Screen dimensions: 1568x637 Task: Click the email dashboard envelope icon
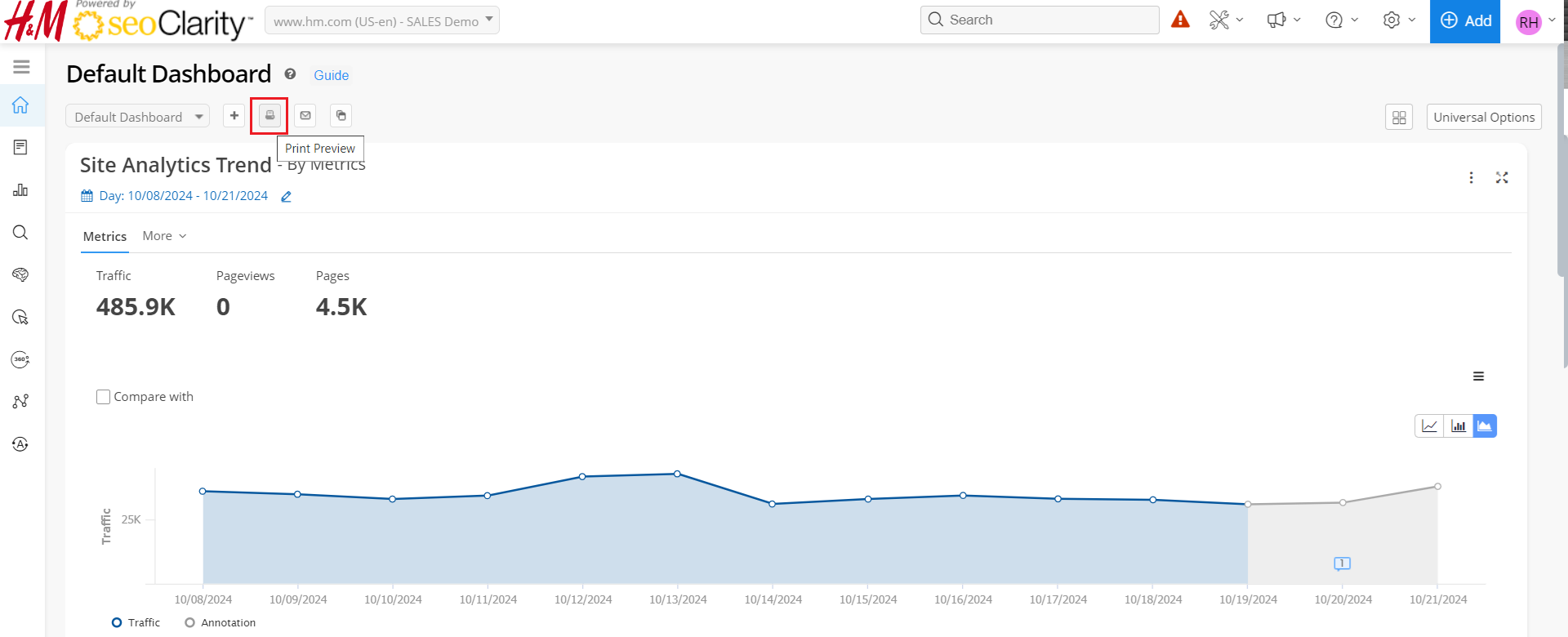tap(305, 116)
